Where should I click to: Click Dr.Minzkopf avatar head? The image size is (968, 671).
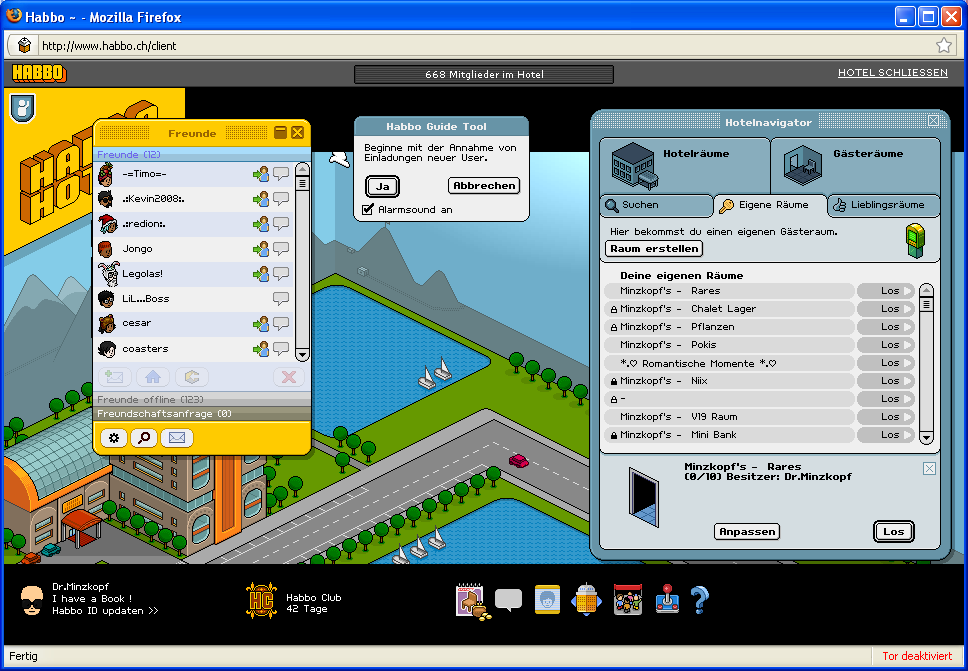click(32, 600)
